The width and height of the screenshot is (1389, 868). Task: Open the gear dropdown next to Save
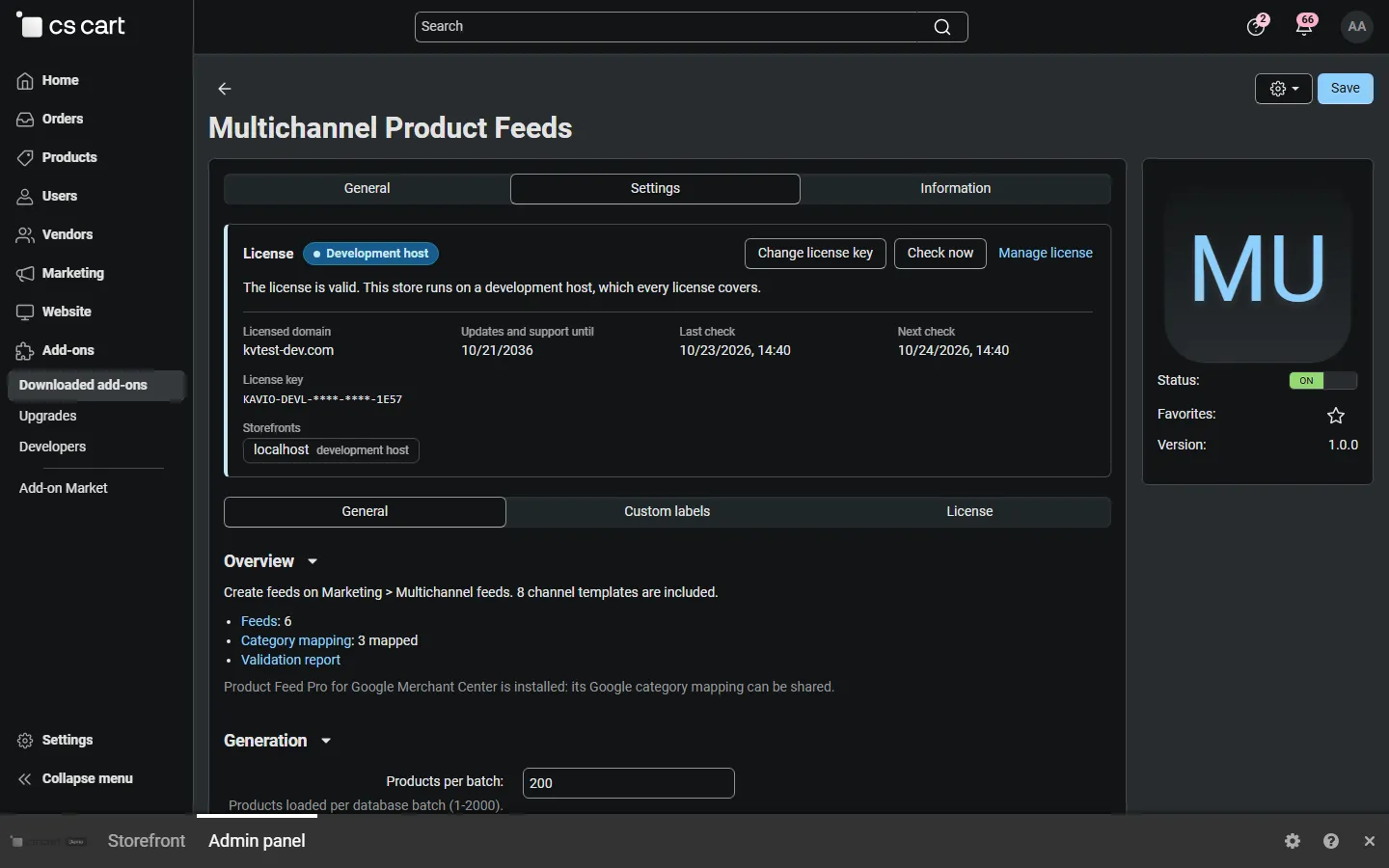pos(1284,89)
